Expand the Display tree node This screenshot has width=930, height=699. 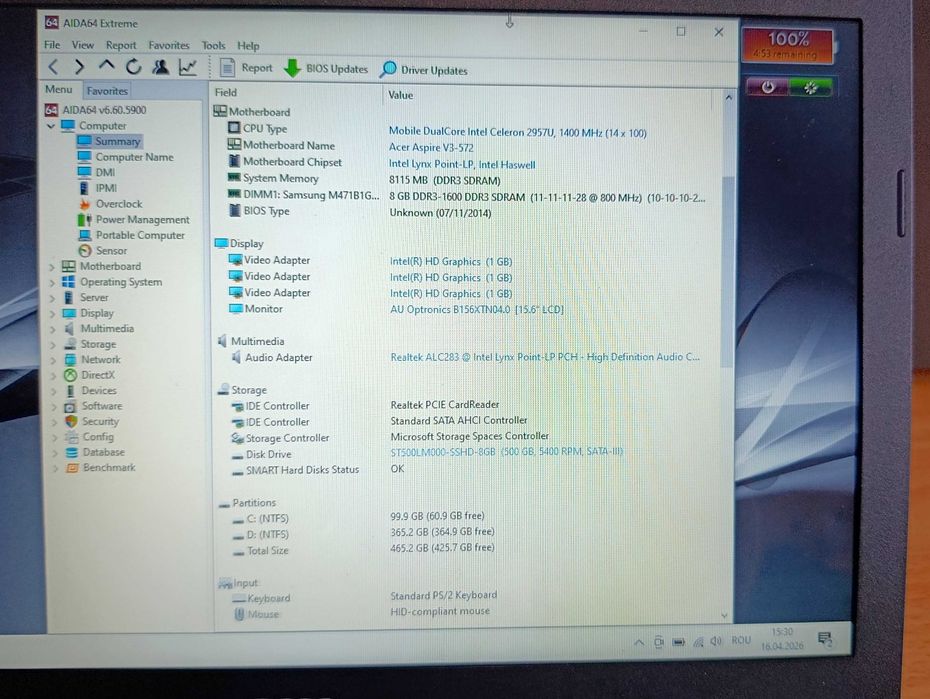click(52, 314)
